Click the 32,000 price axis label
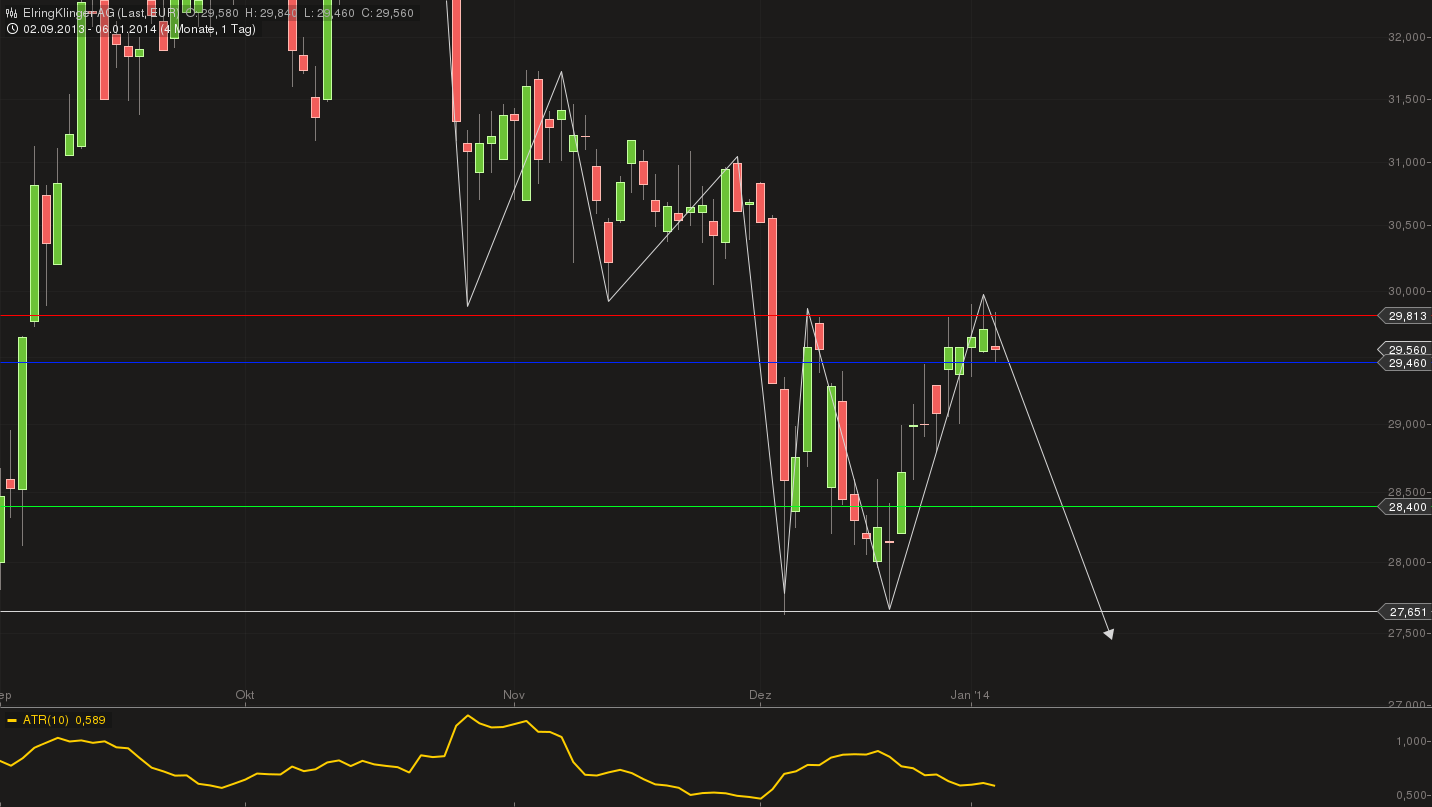The height and width of the screenshot is (807, 1432). coord(1408,37)
